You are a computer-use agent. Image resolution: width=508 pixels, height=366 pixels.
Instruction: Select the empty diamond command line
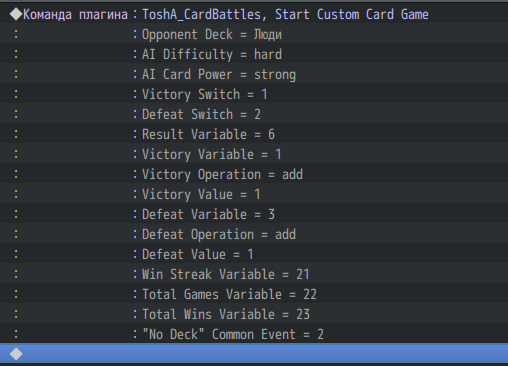click(x=254, y=353)
